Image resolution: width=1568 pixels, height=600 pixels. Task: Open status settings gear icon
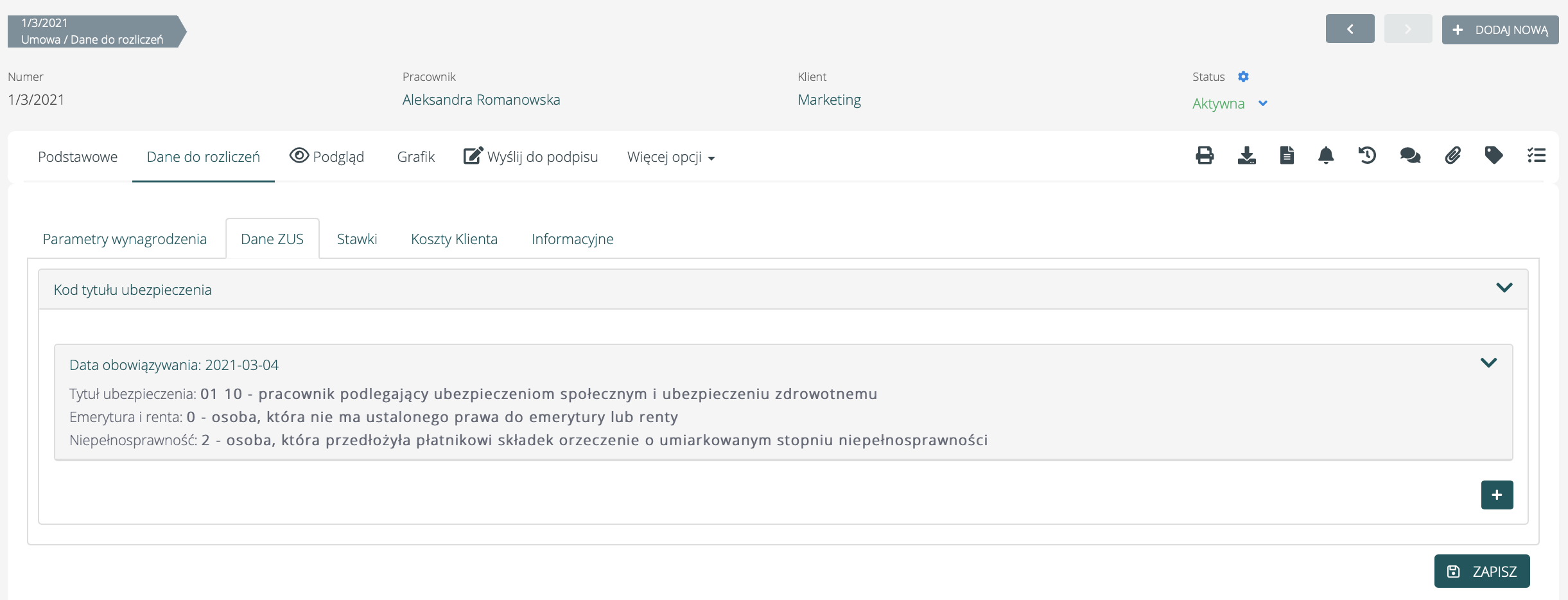point(1243,77)
